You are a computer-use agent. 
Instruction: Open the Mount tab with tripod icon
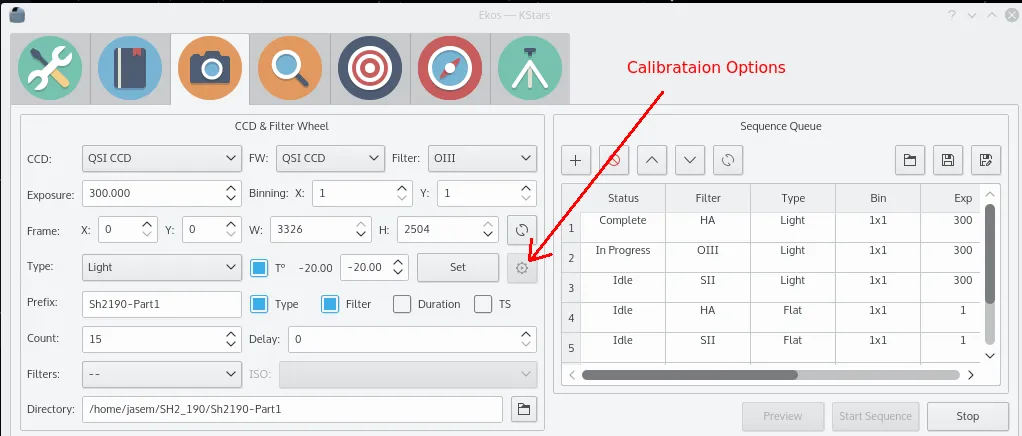point(529,68)
